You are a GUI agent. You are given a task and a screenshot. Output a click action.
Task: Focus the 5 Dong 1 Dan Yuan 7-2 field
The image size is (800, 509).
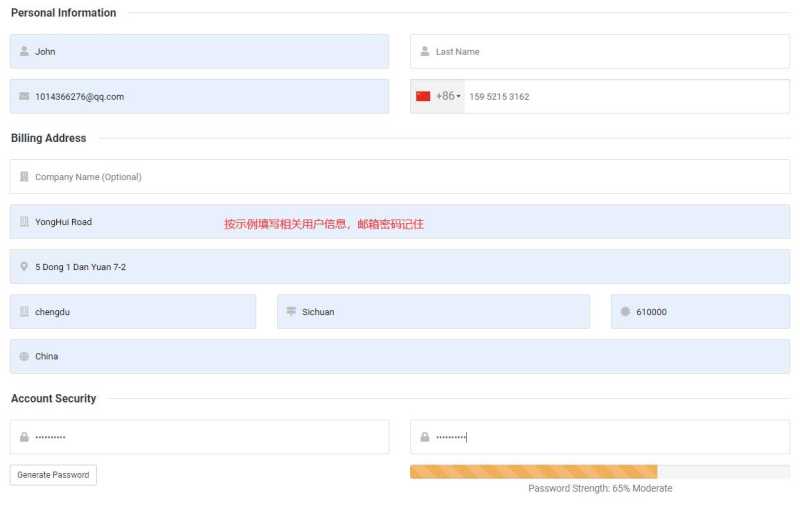(x=400, y=266)
